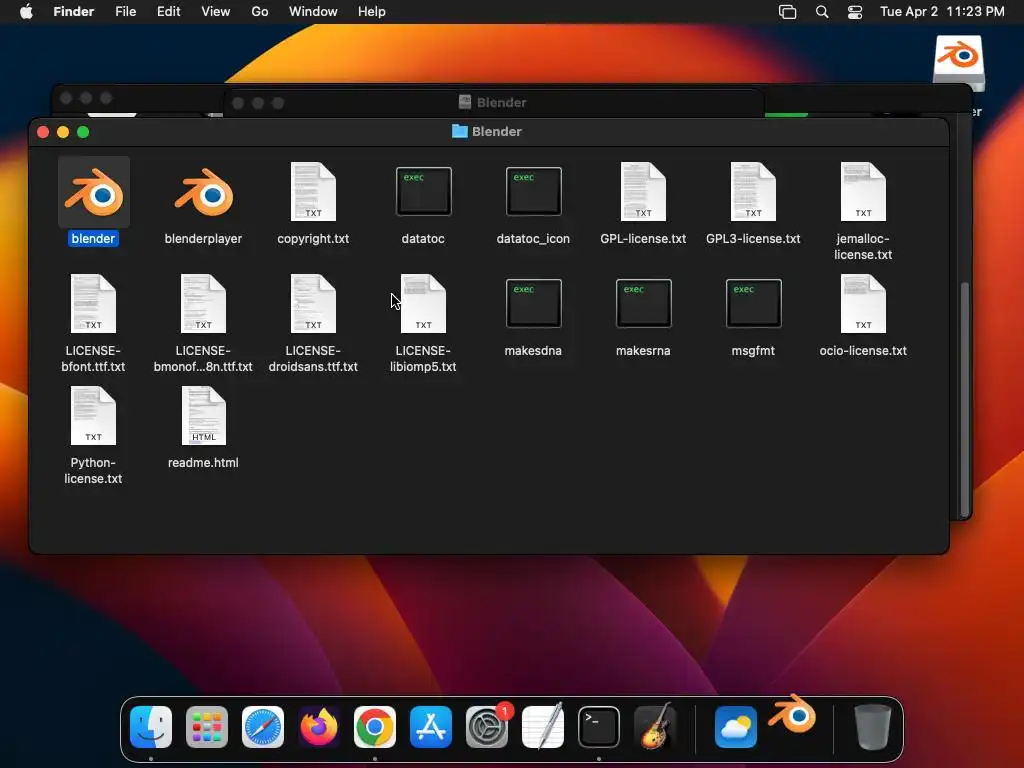1024x768 pixels.
Task: Select the copyright.txt file icon
Action: point(313,191)
